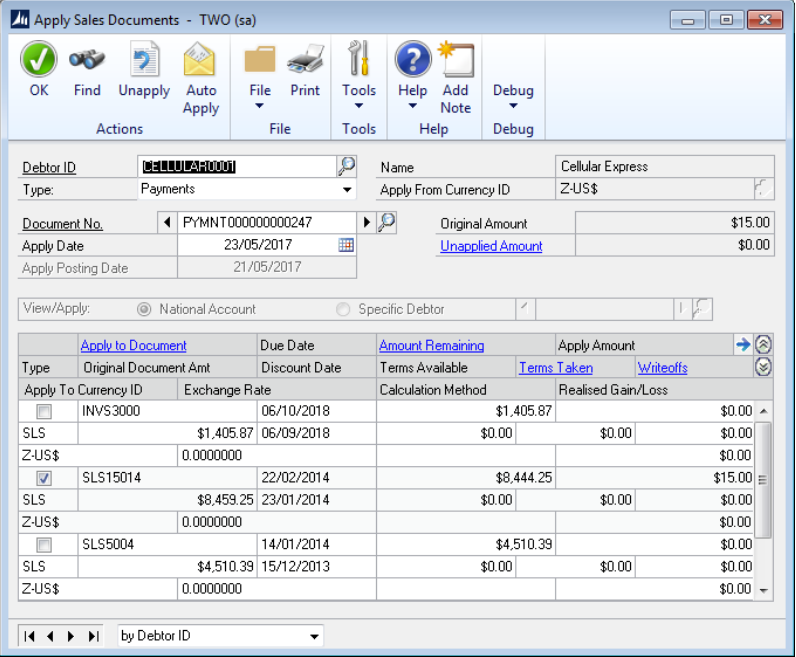Click the Unapplied Amount link
The image size is (796, 657).
click(x=491, y=246)
